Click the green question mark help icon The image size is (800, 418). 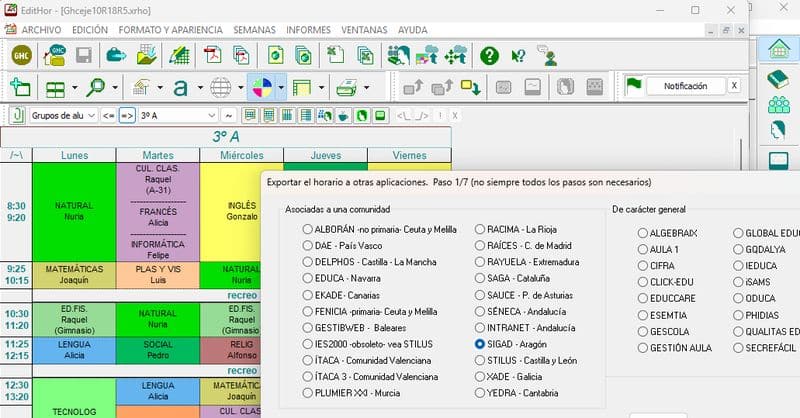click(489, 55)
